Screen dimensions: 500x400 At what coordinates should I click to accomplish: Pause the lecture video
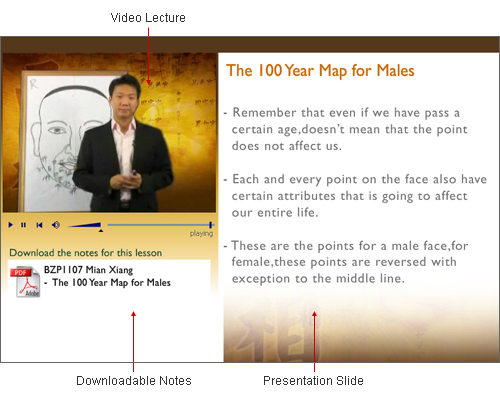[x=23, y=225]
